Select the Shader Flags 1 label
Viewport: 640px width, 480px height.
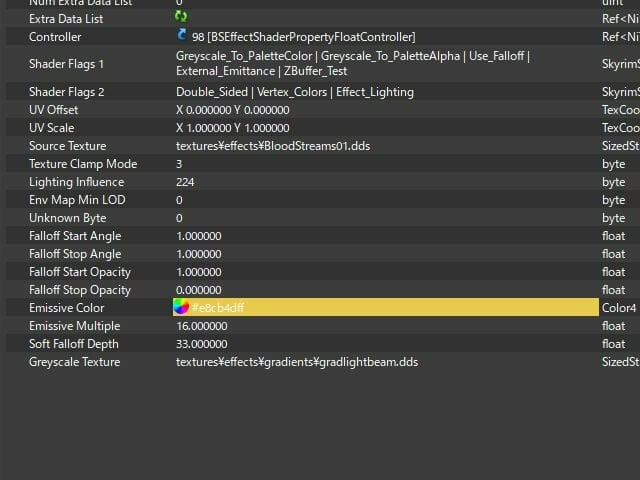(x=67, y=64)
